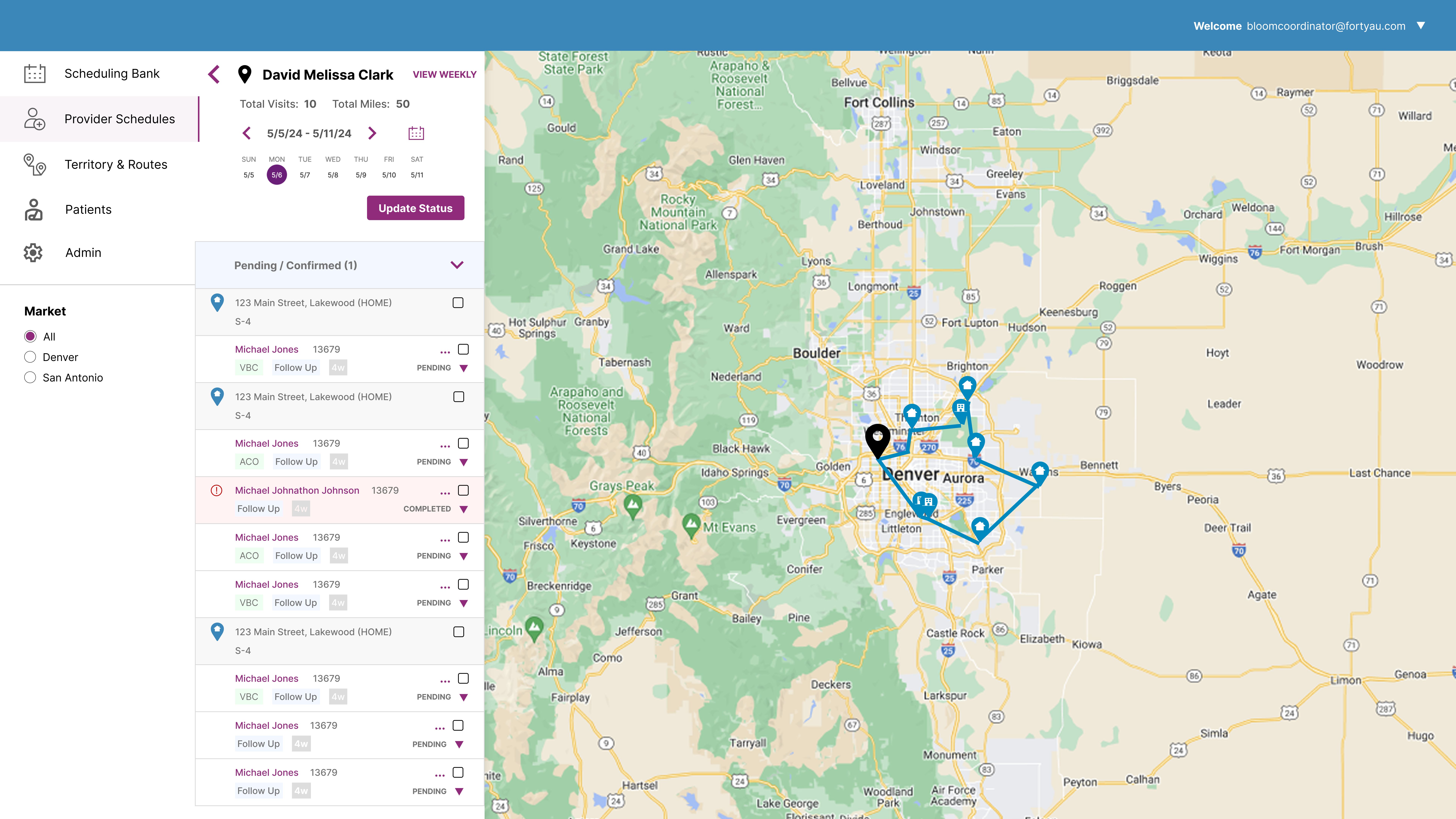The height and width of the screenshot is (819, 1456).
Task: Click the back chevron beside provider name
Action: pyautogui.click(x=214, y=75)
